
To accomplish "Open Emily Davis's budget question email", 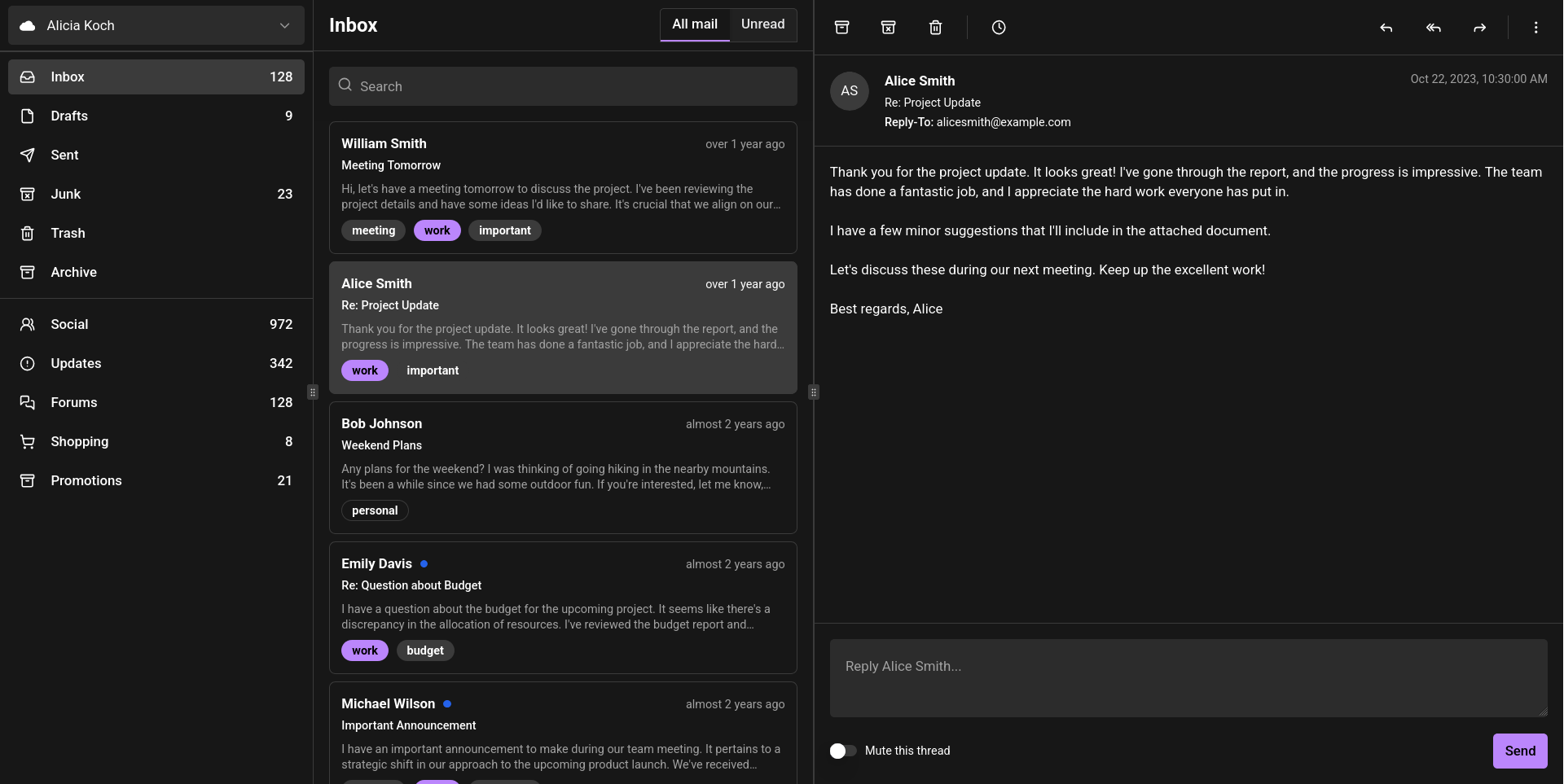I will pyautogui.click(x=563, y=607).
